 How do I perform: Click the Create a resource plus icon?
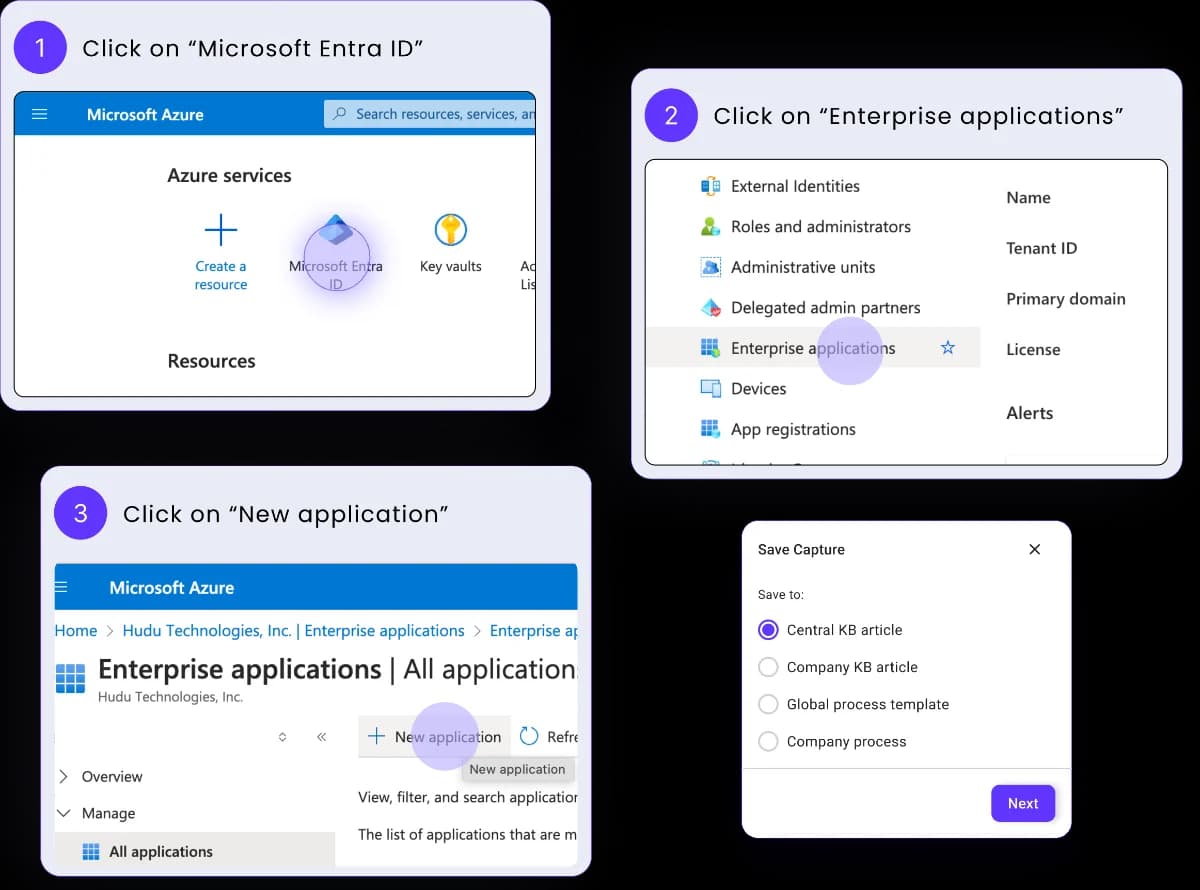click(x=221, y=230)
